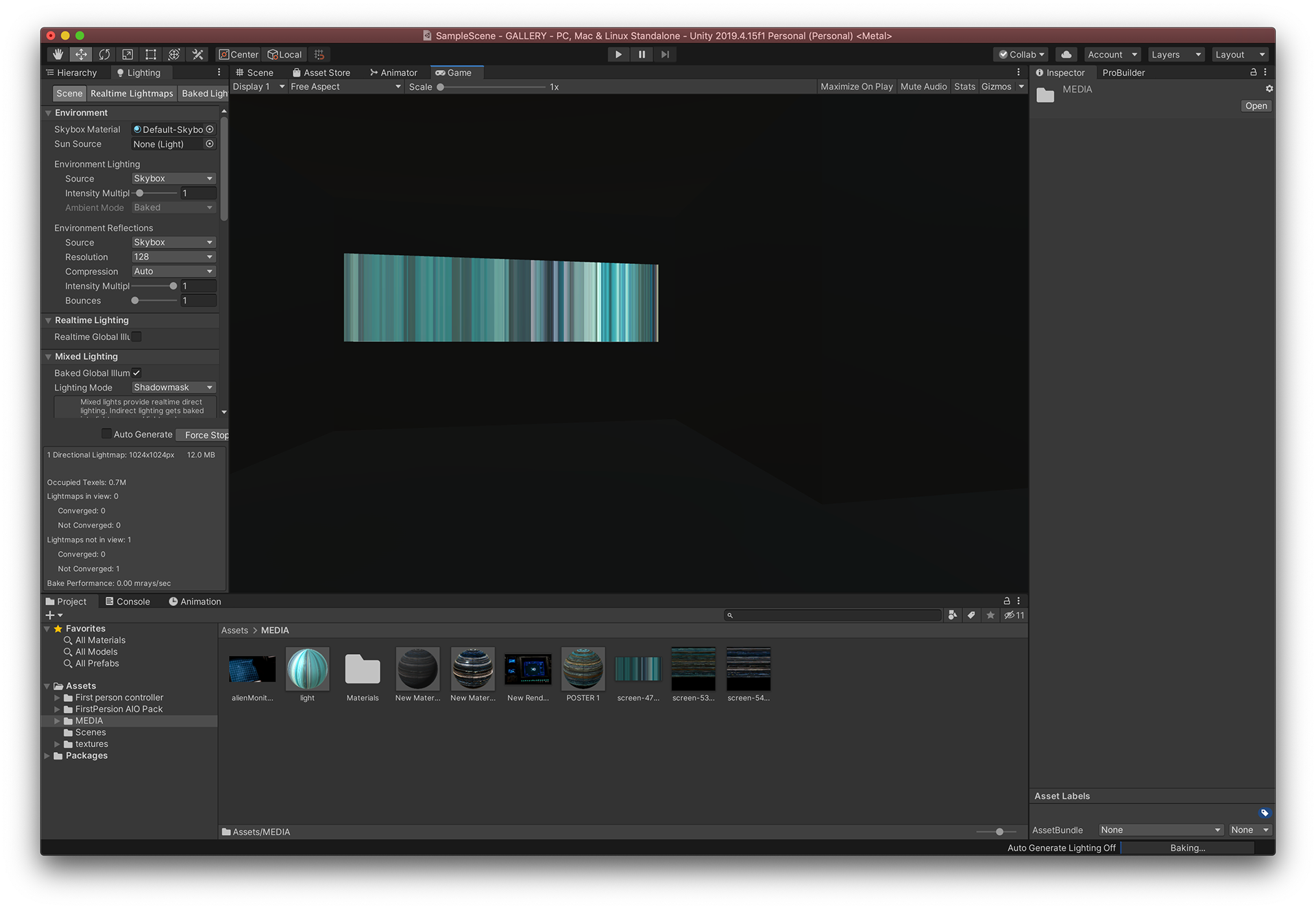Open Unity cloud services
Image resolution: width=1316 pixels, height=909 pixels.
coord(1066,54)
